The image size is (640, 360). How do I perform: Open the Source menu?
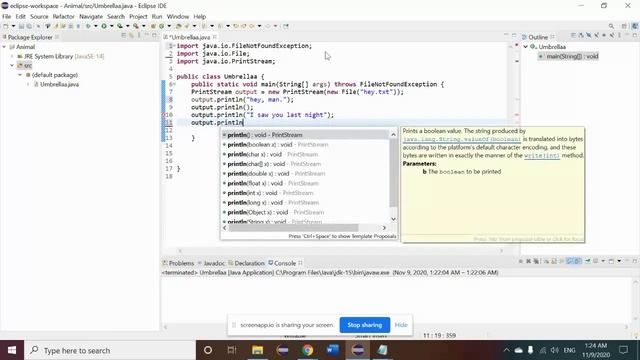tap(39, 16)
